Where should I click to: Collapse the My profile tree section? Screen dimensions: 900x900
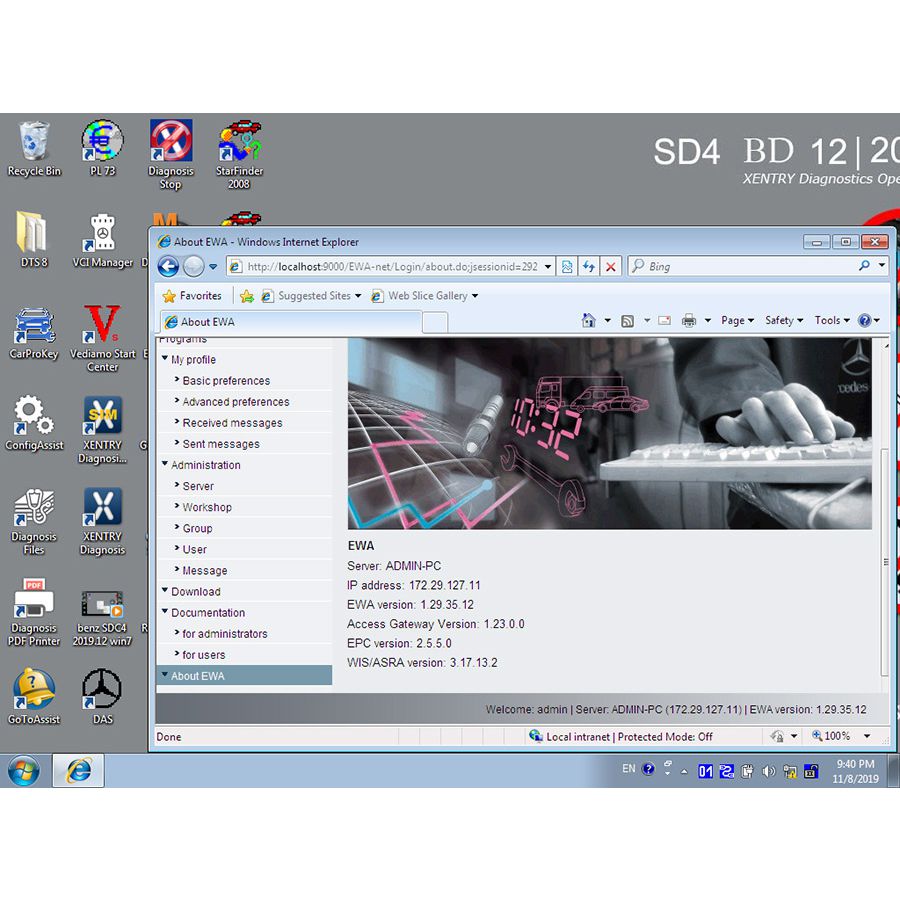click(165, 359)
